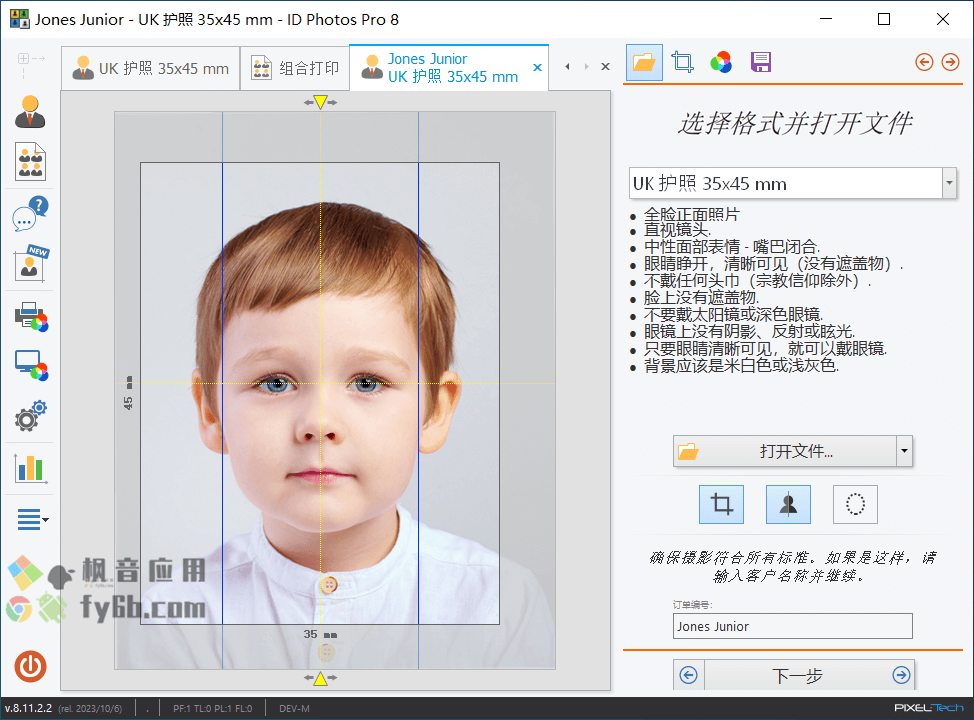Switch to the 组合打印 tab

point(295,68)
